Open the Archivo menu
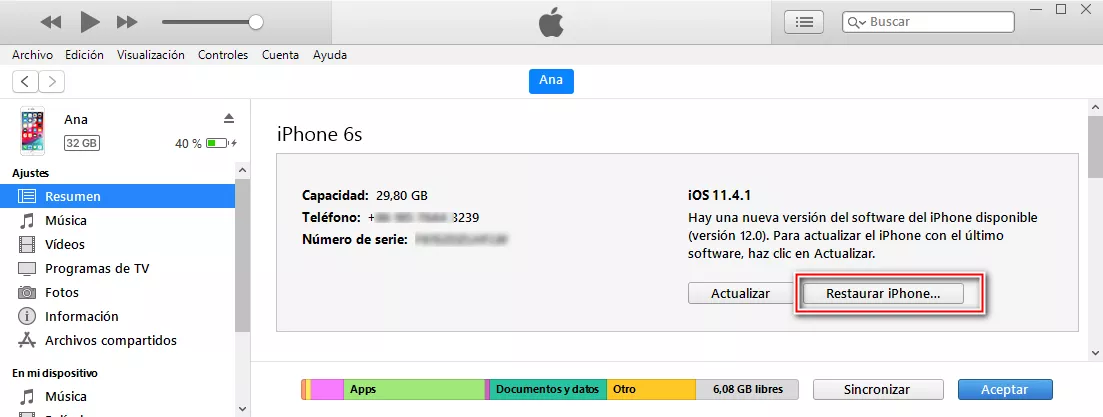 pos(32,55)
